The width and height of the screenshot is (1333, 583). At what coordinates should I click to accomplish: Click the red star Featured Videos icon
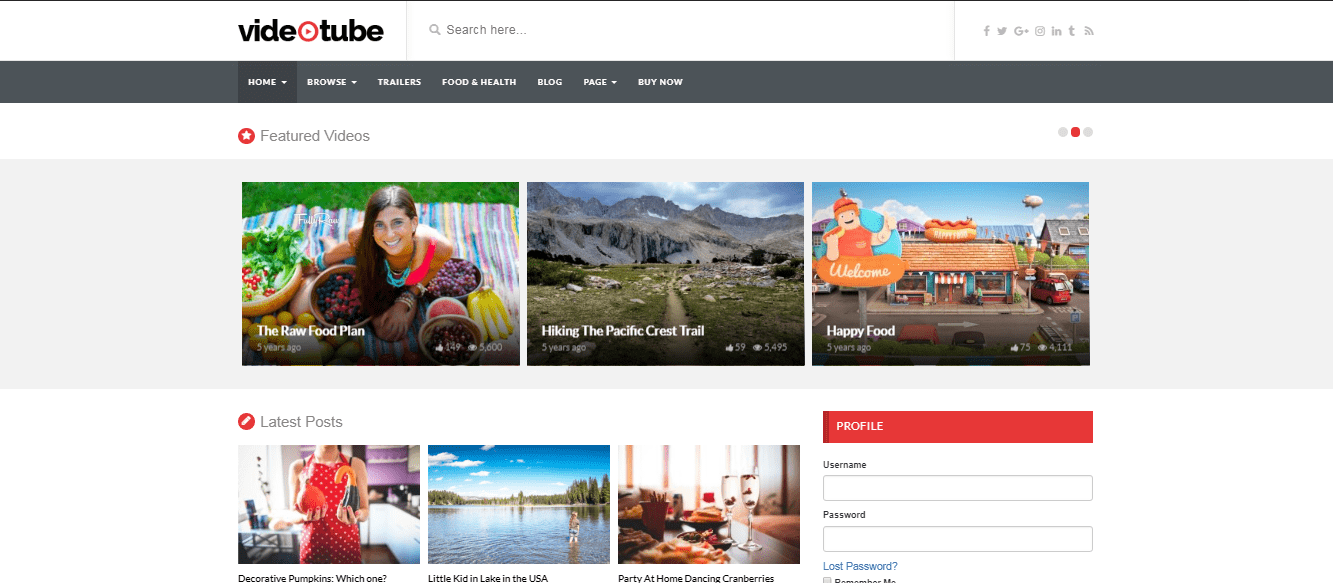point(246,135)
